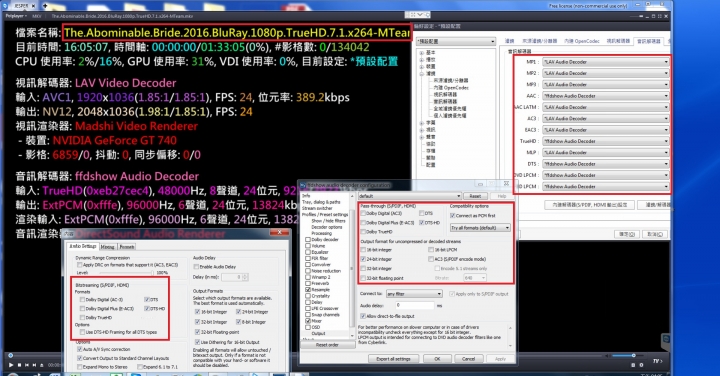Click OK in ffdshow configuration
The width and height of the screenshot is (720, 376).
(x=437, y=359)
